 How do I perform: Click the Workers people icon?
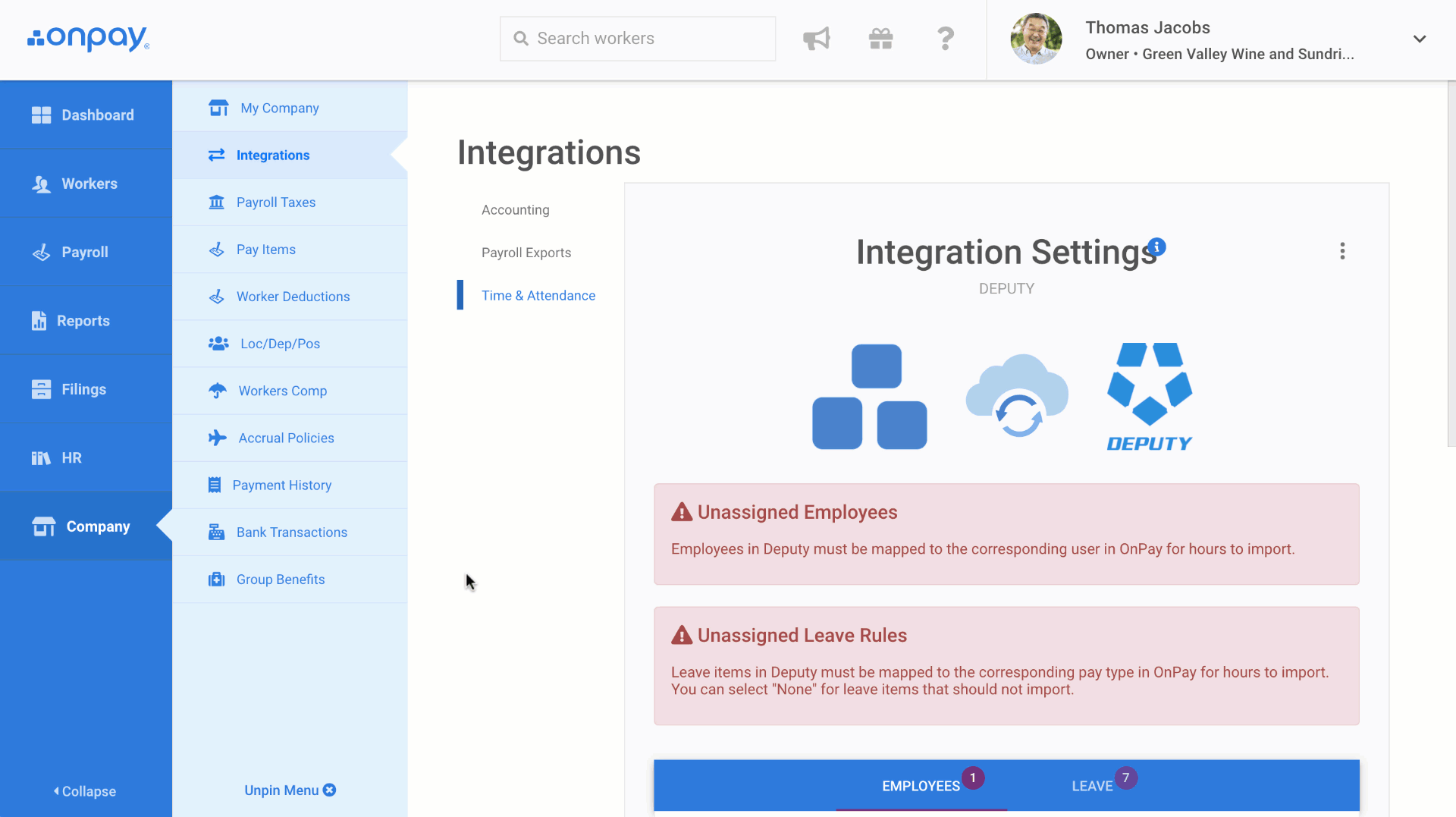pos(41,184)
